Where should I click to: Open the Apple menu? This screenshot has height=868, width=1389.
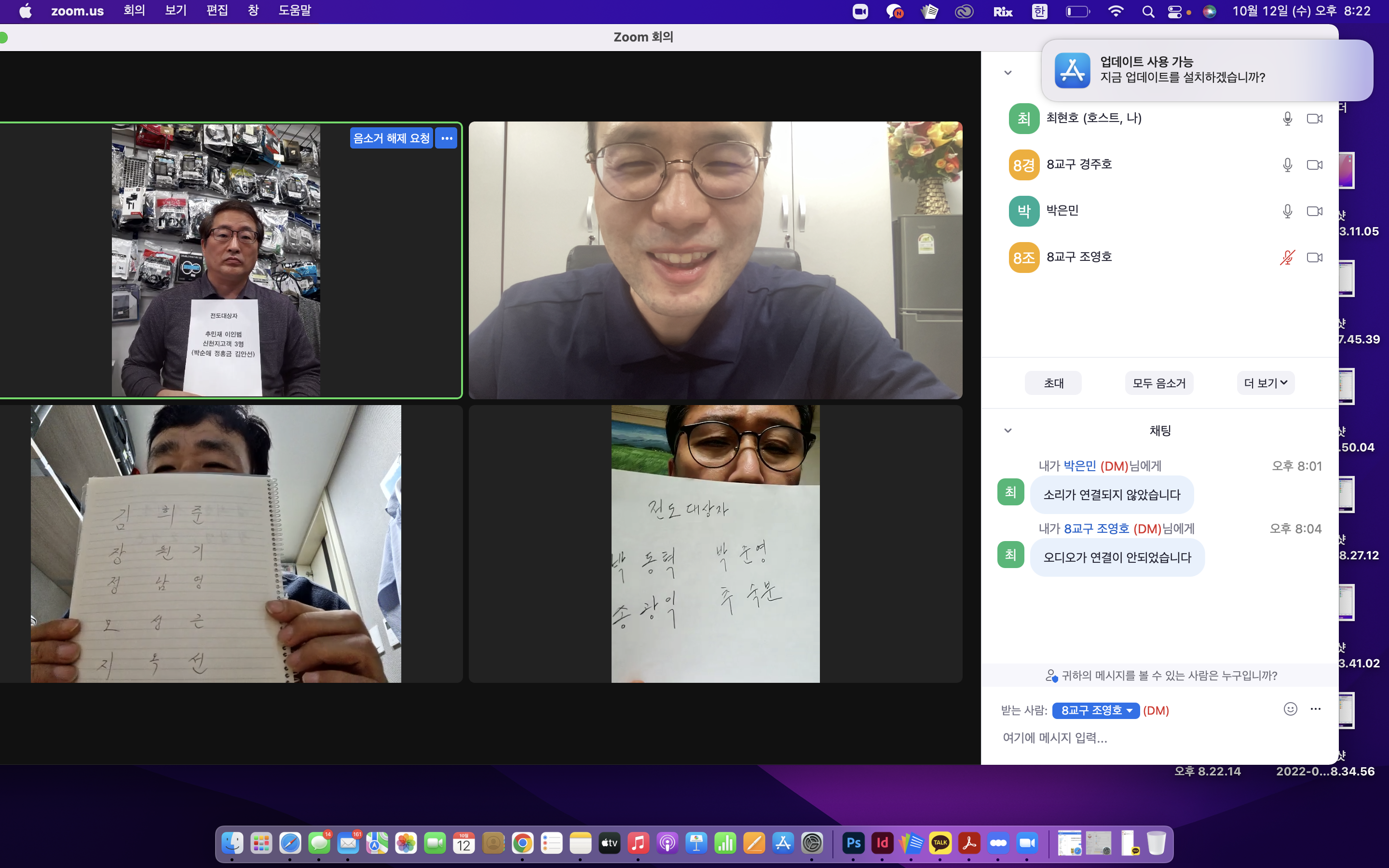point(25,11)
